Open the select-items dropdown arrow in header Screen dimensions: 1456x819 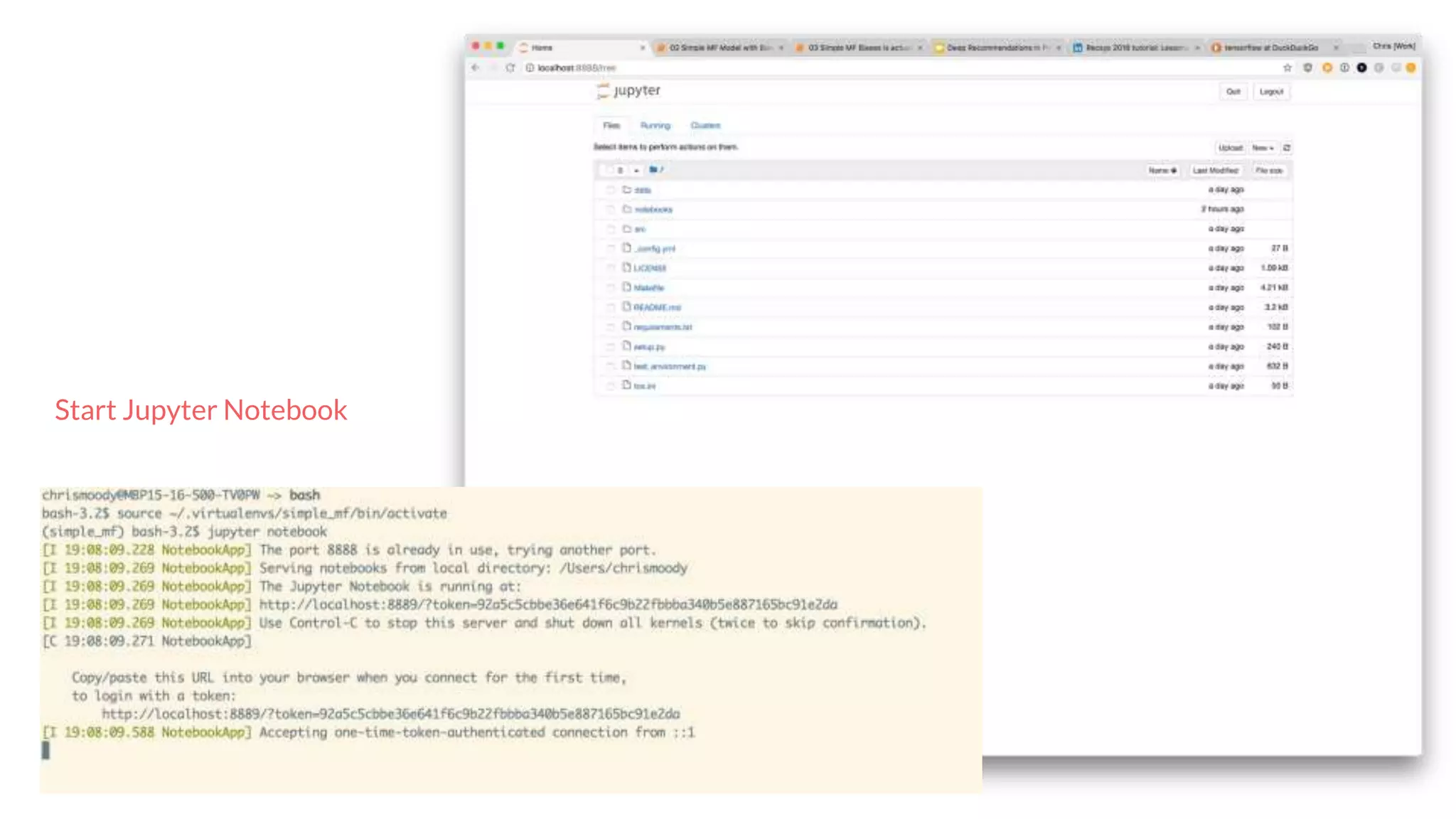coord(636,171)
